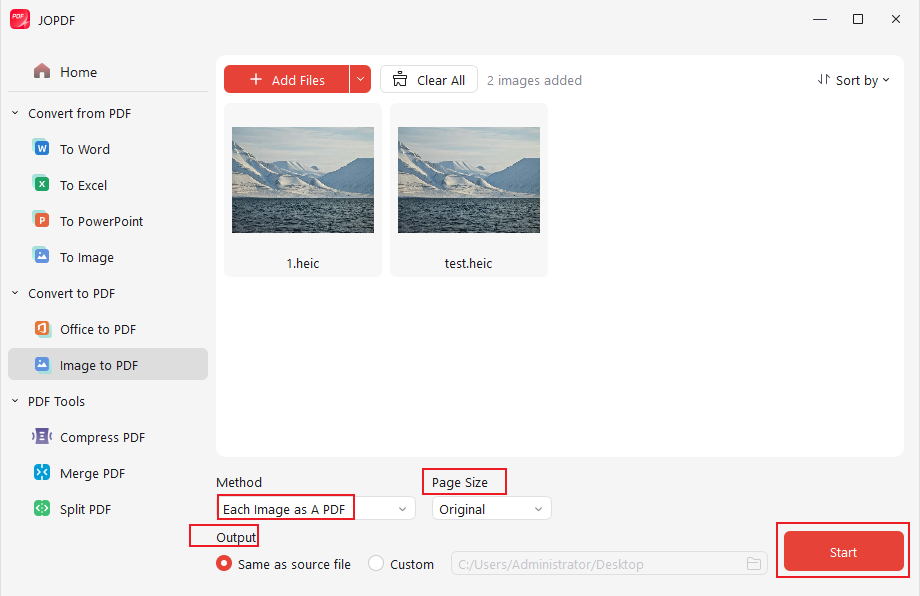Open the output folder browse icon
Image resolution: width=920 pixels, height=596 pixels.
click(754, 563)
